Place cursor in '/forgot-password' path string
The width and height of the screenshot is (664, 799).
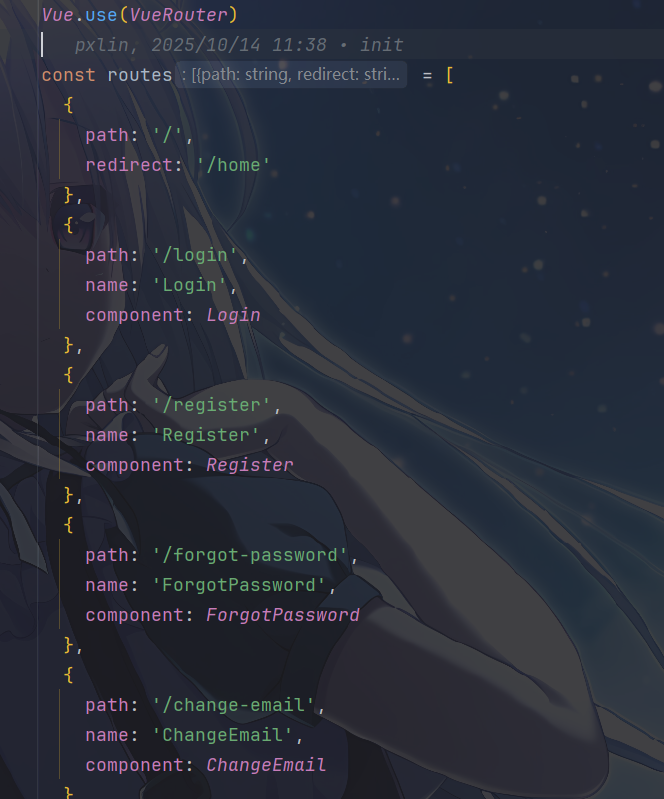tap(250, 555)
